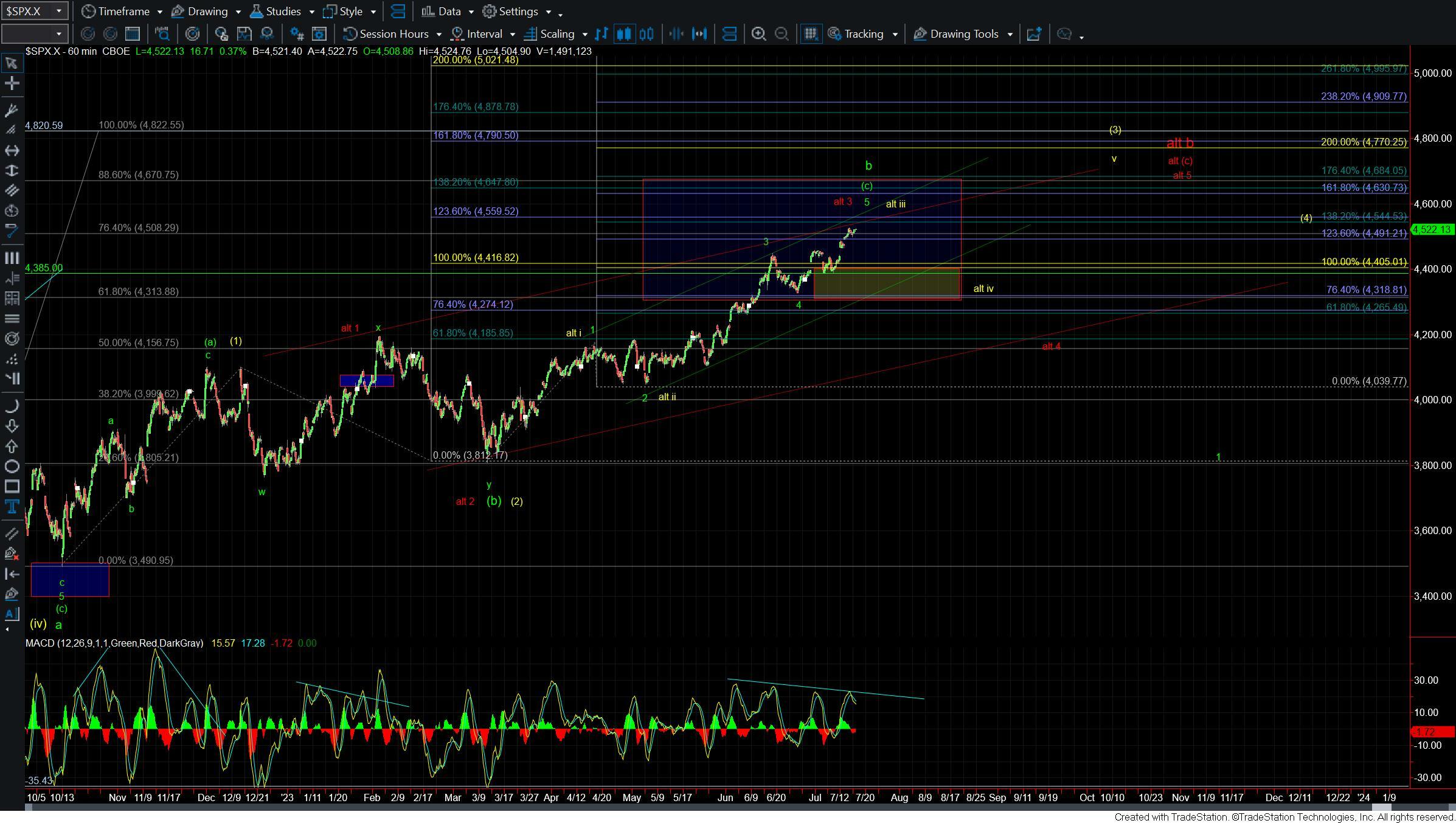Open the Style menu
1456x823 pixels.
[x=350, y=12]
